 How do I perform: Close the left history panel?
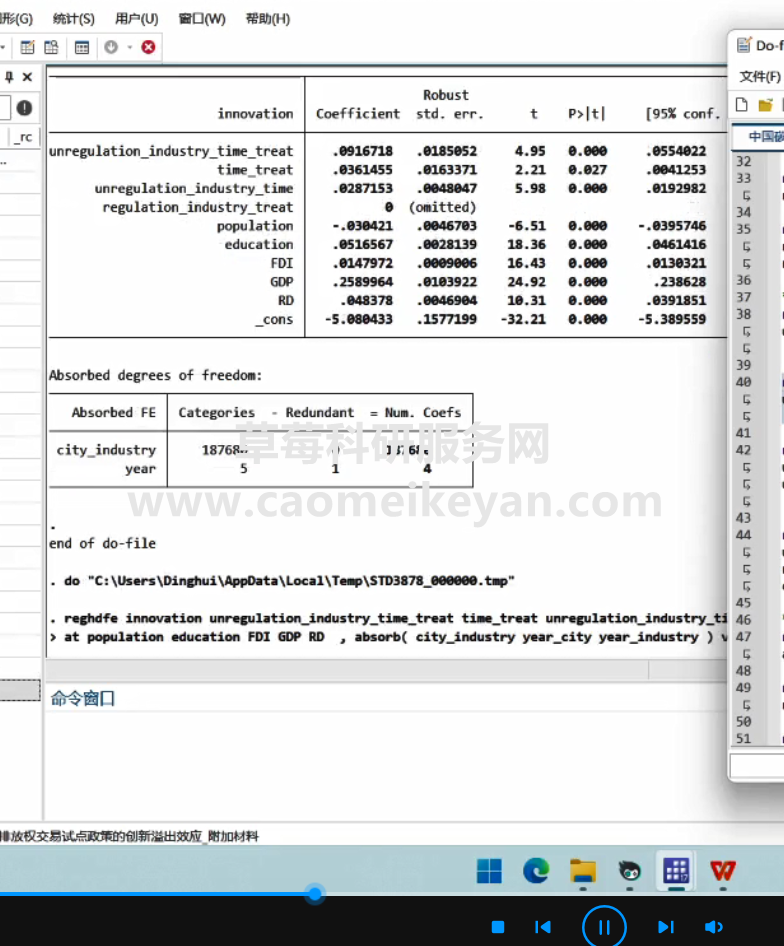(27, 77)
